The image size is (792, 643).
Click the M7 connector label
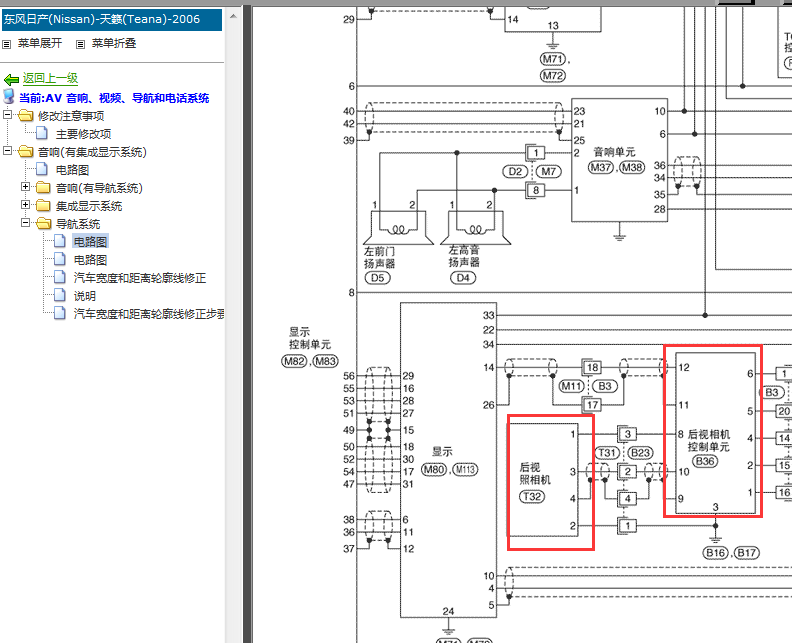coord(549,171)
